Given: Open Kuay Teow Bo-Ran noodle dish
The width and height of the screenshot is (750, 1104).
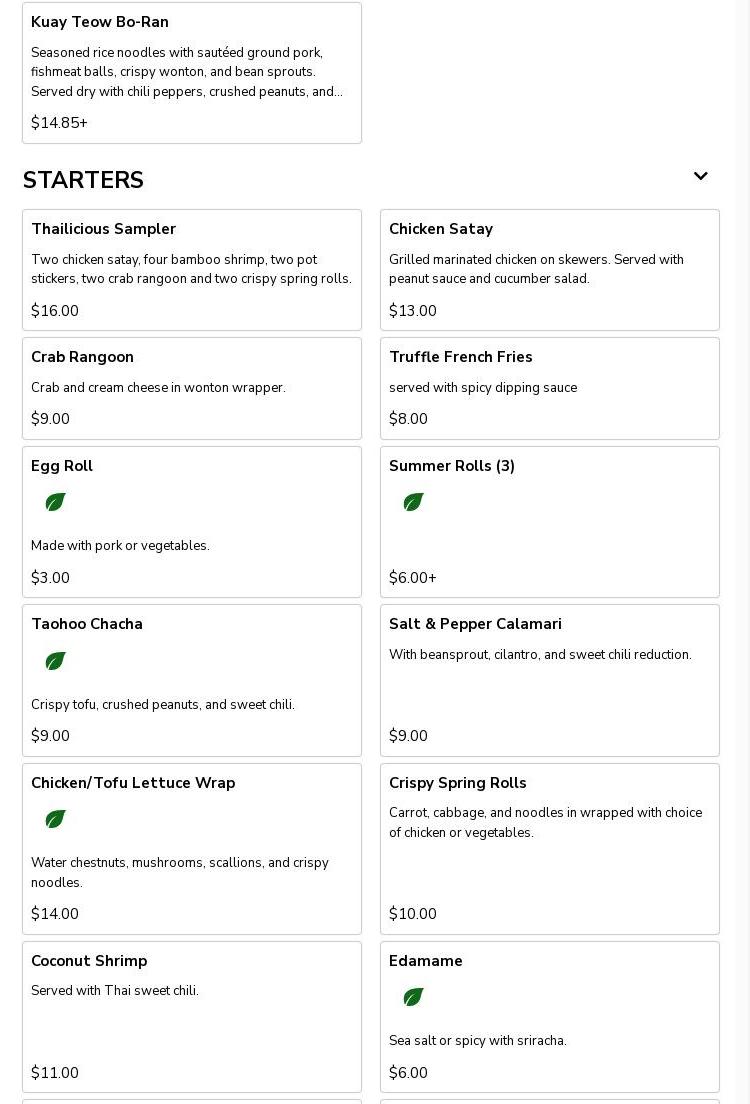Looking at the screenshot, I should [x=191, y=72].
